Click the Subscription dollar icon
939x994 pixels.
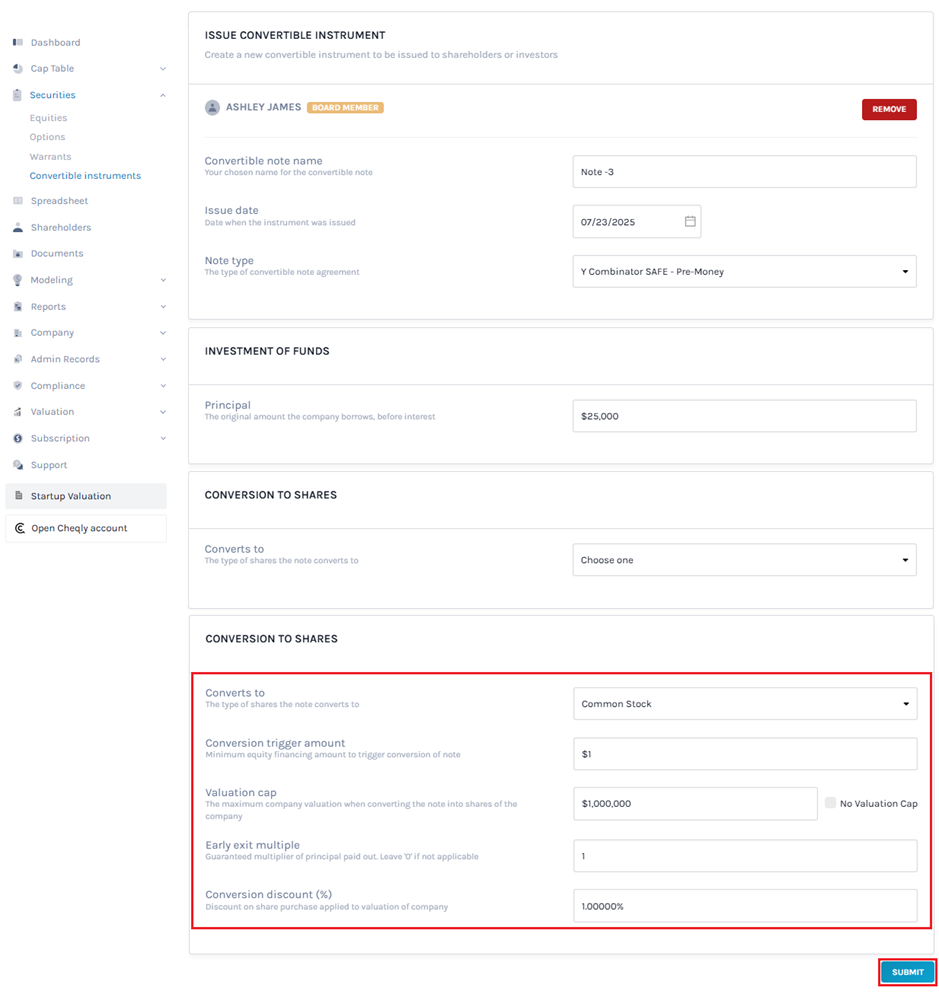pos(18,439)
